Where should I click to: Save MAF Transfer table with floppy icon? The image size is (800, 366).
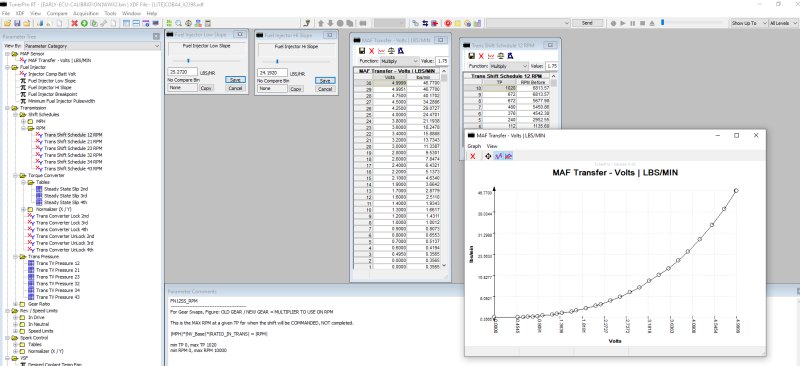point(362,51)
